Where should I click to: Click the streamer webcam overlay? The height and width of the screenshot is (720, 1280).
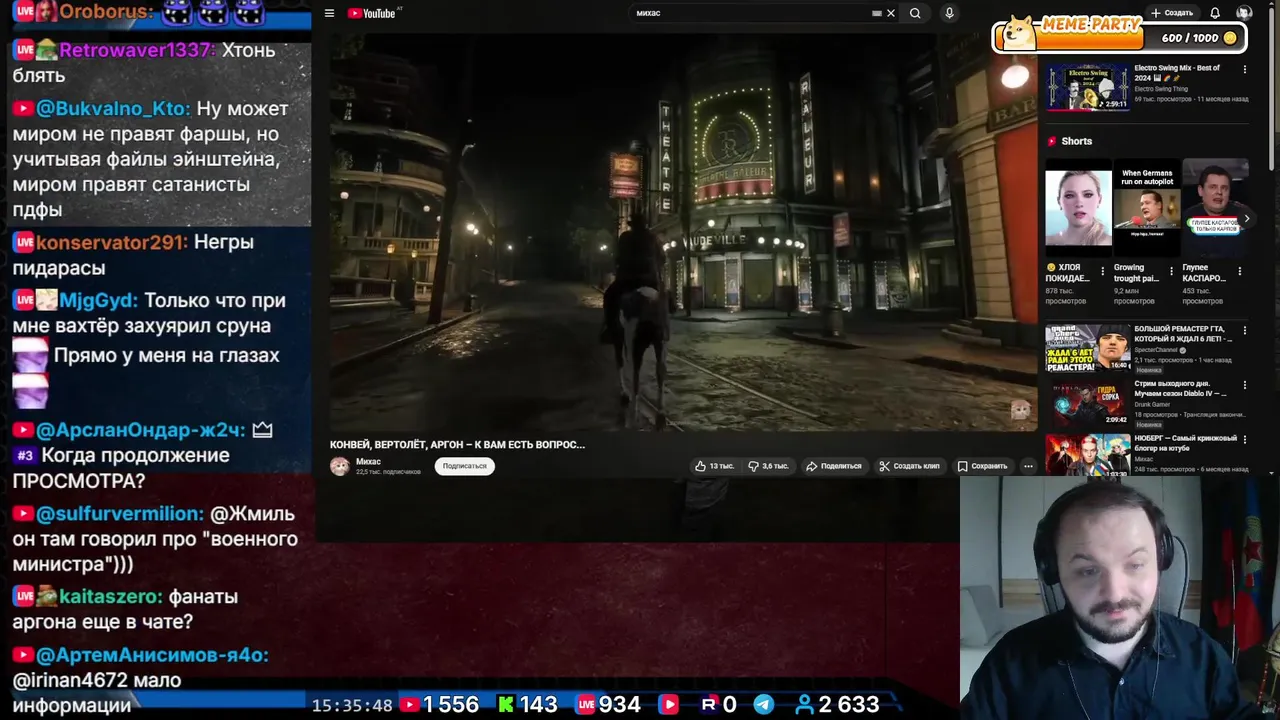pyautogui.click(x=1120, y=598)
